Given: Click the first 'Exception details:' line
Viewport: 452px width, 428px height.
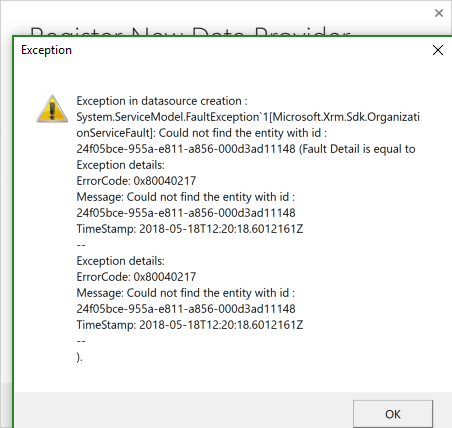Looking at the screenshot, I should (120, 165).
